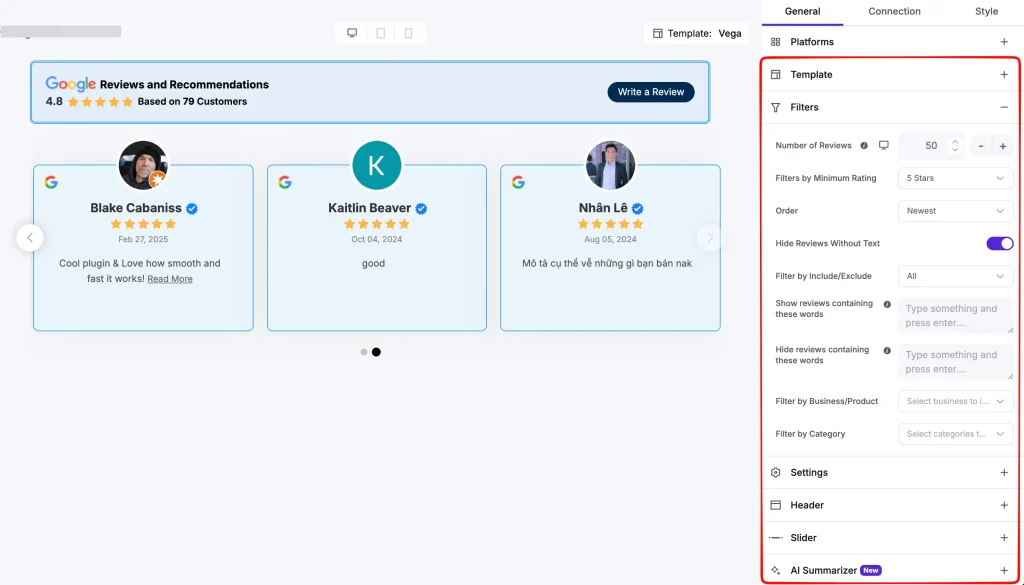This screenshot has width=1024, height=585.
Task: Click verified badge next to Kaitlin Beaver
Action: 421,209
